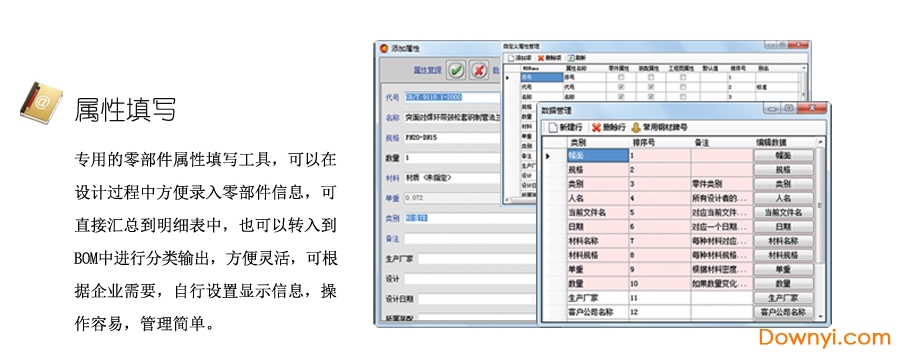This screenshot has width=907, height=361.
Task: Toggle 工程图属性 checkbox in the 名称 row
Action: click(x=683, y=97)
